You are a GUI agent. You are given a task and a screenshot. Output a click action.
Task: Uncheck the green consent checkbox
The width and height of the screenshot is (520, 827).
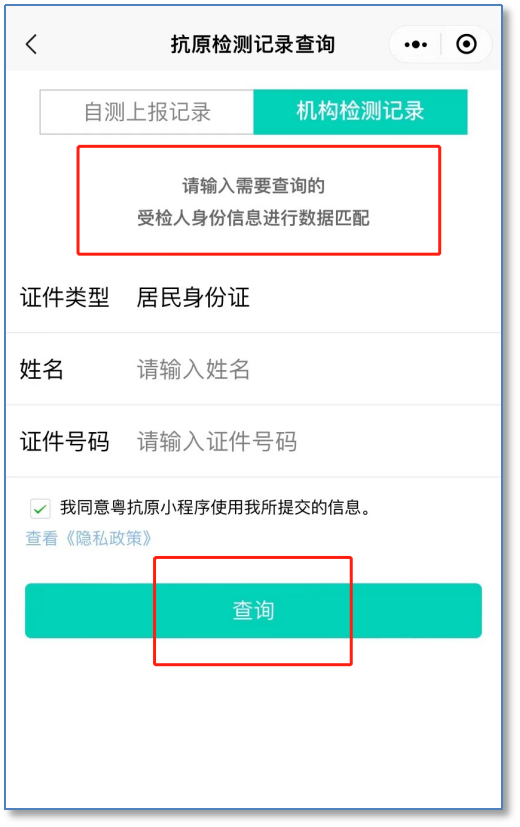40,509
